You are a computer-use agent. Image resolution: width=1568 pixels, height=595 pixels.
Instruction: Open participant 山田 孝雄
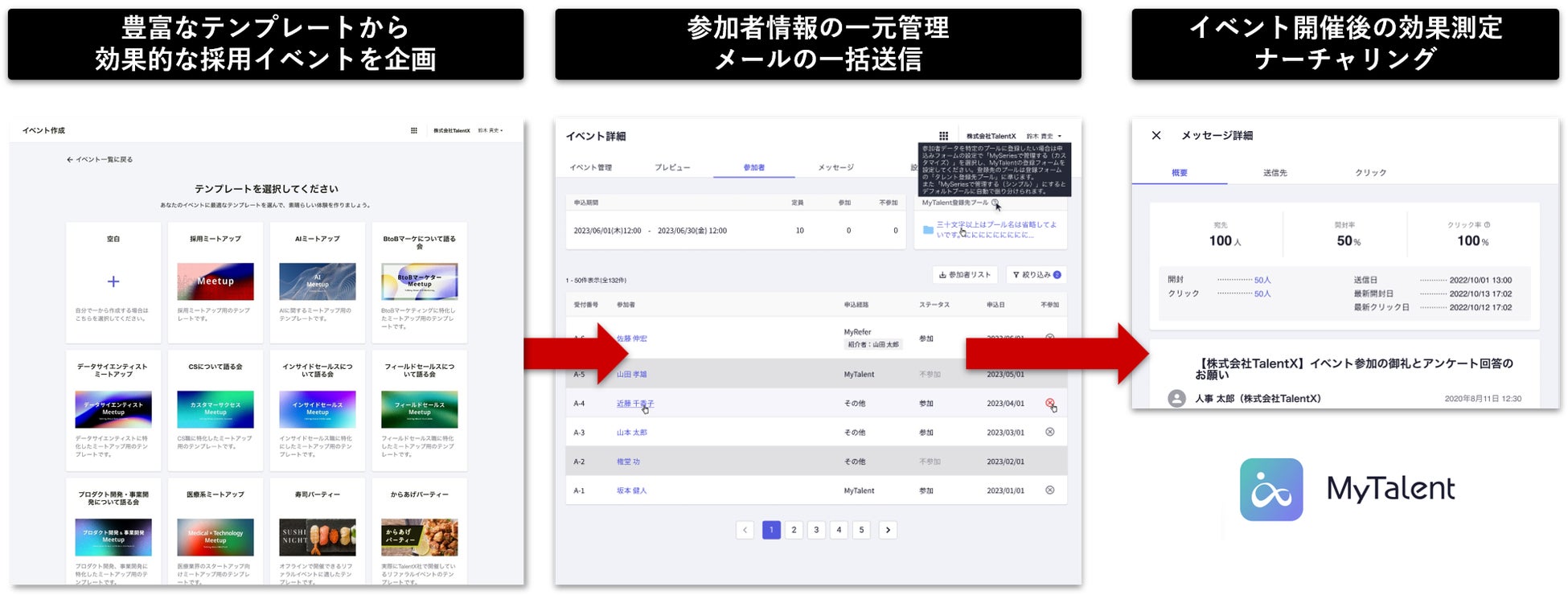coord(632,374)
